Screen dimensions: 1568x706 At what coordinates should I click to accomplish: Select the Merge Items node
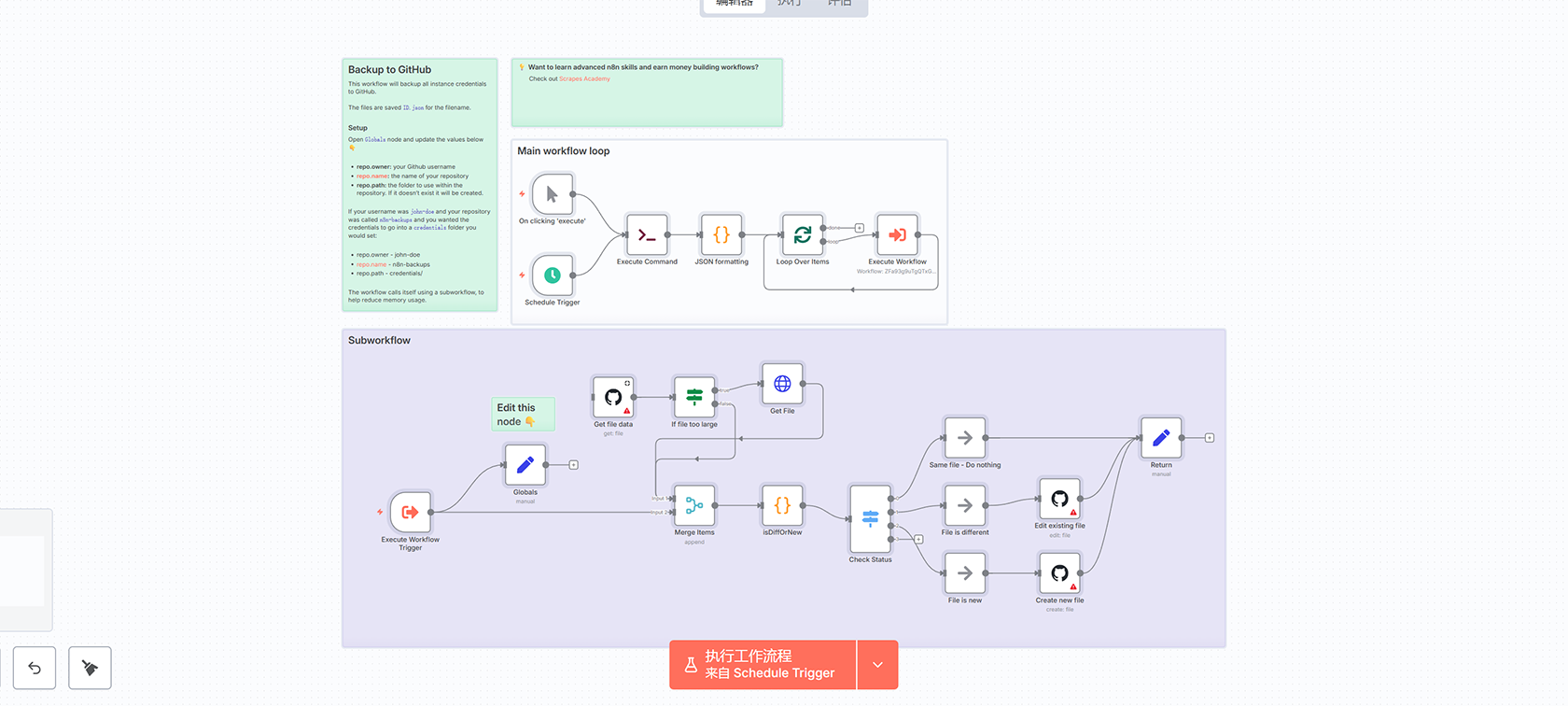point(694,505)
